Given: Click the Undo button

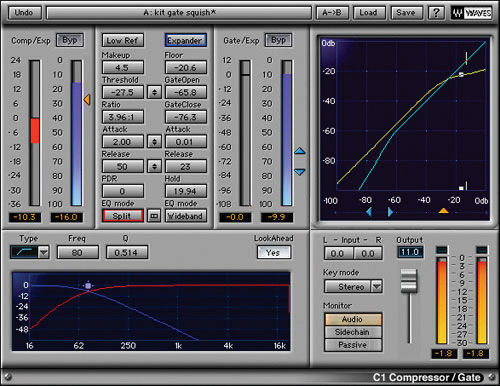Looking at the screenshot, I should 24,13.
